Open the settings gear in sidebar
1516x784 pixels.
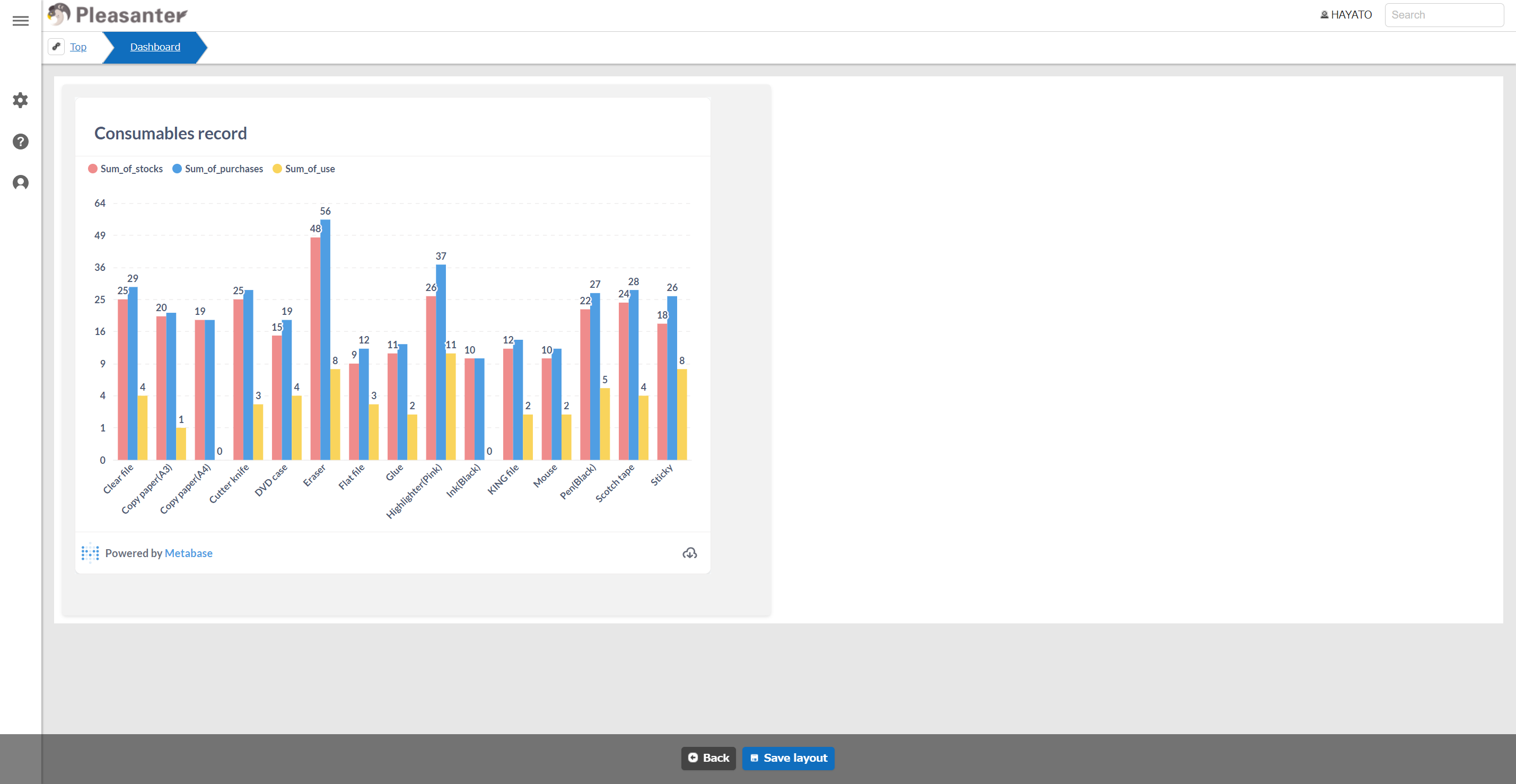[21, 100]
